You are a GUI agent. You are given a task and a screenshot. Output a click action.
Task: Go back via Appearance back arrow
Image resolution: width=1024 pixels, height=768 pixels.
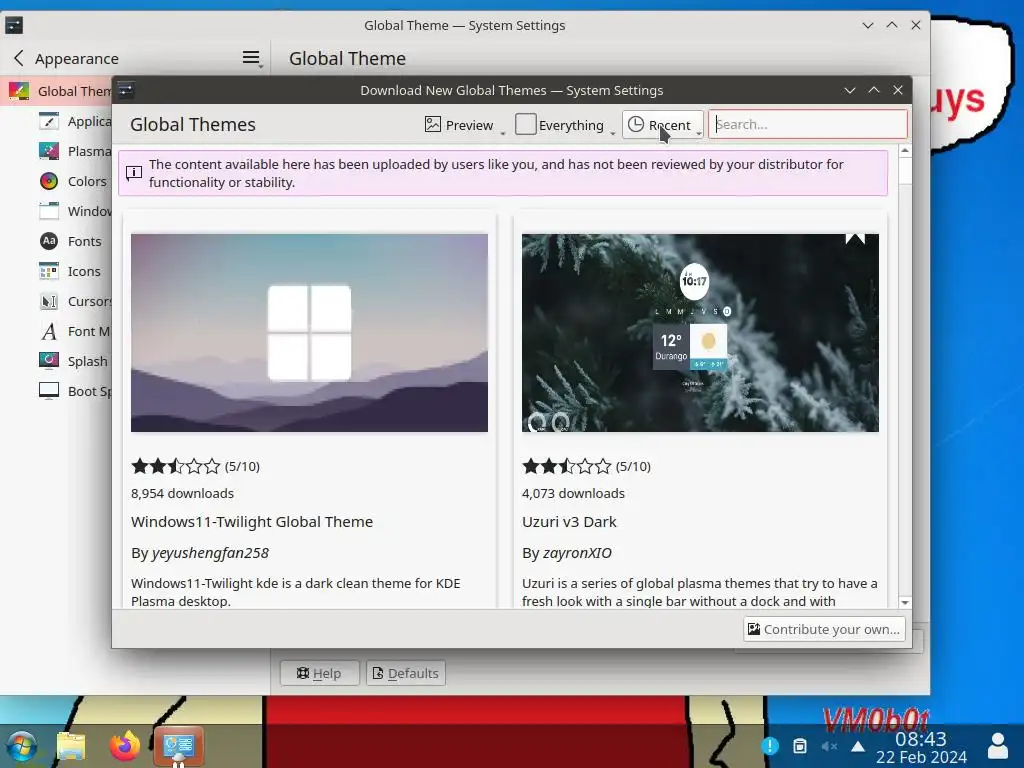pyautogui.click(x=19, y=58)
